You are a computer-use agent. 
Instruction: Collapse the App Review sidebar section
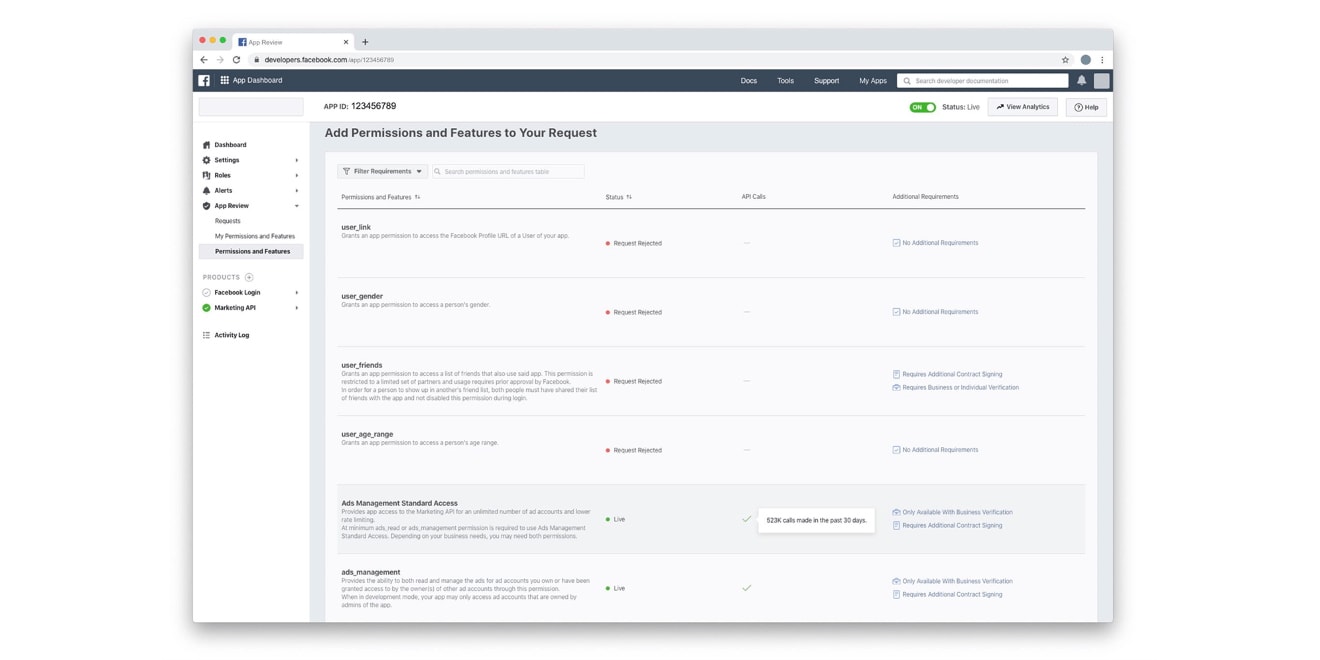(296, 206)
